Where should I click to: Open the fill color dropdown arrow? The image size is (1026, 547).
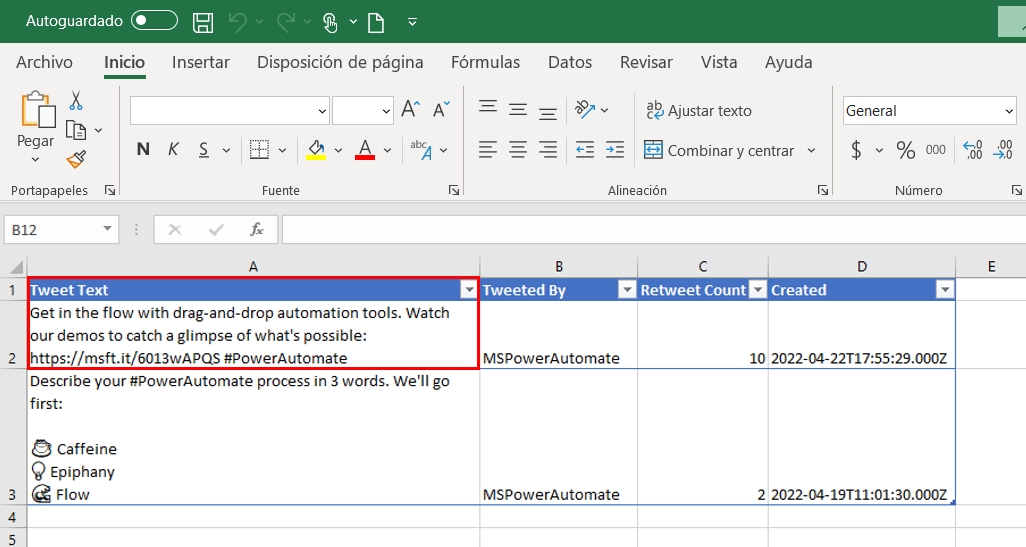pyautogui.click(x=338, y=150)
